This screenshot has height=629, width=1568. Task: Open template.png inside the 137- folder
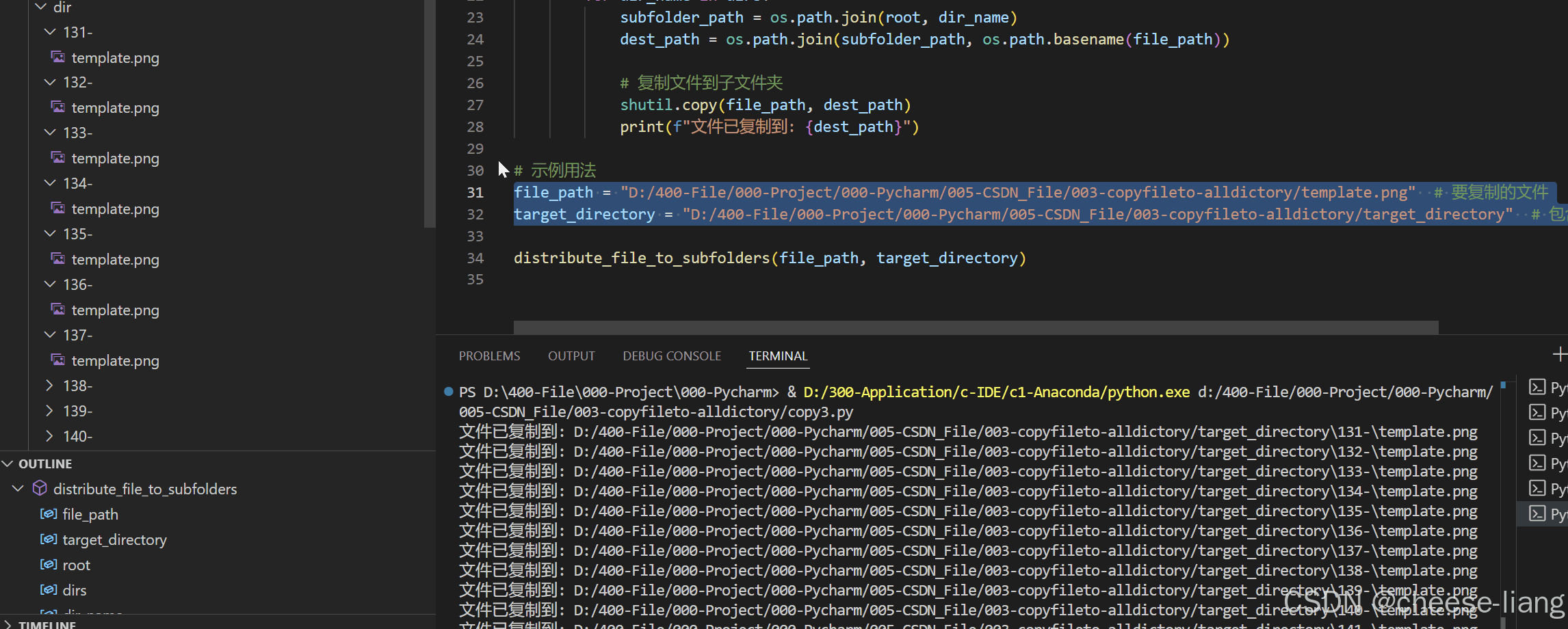click(x=115, y=361)
